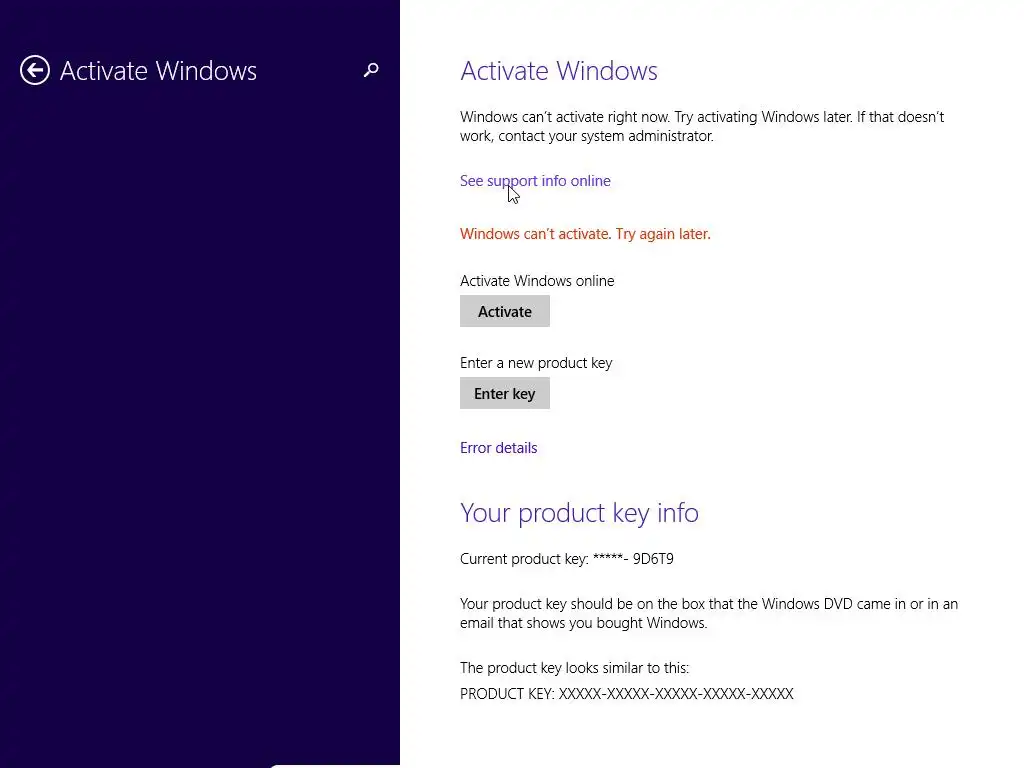Click the 'Your product key should be on the box' paragraph
The image size is (1024, 768).
[709, 613]
